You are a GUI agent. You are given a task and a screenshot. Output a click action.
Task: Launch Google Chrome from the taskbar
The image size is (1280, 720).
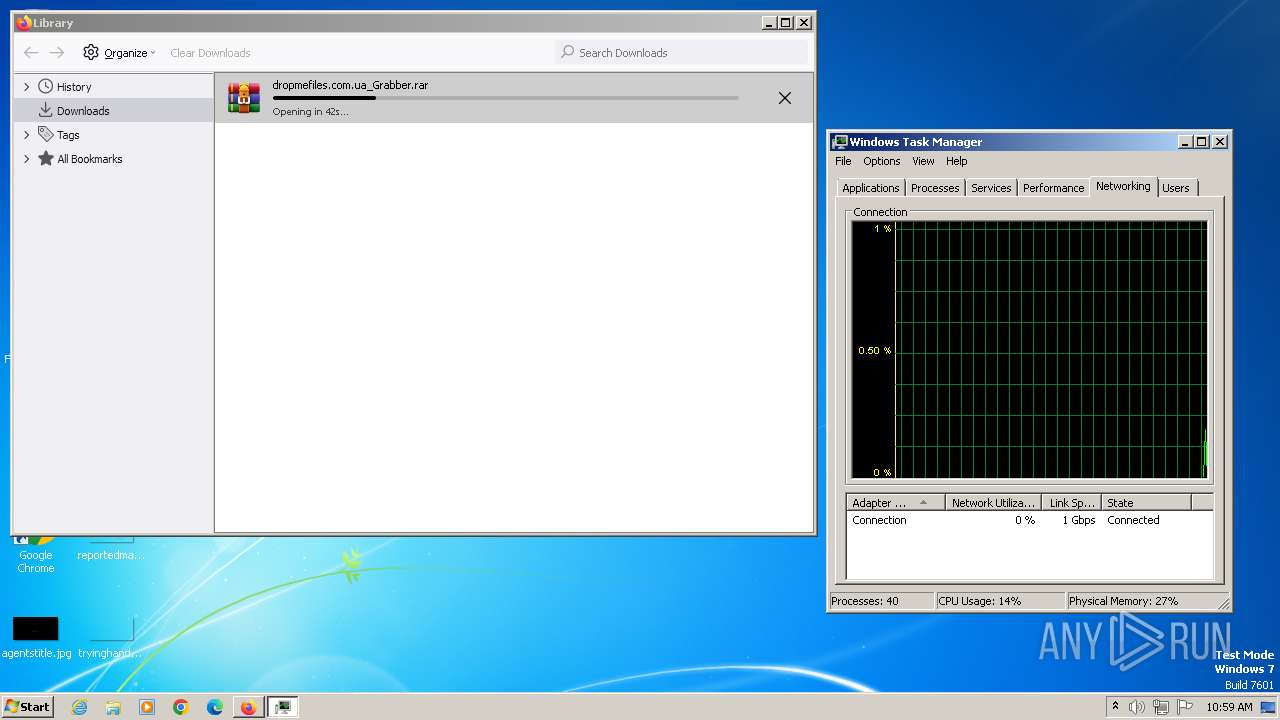click(181, 707)
